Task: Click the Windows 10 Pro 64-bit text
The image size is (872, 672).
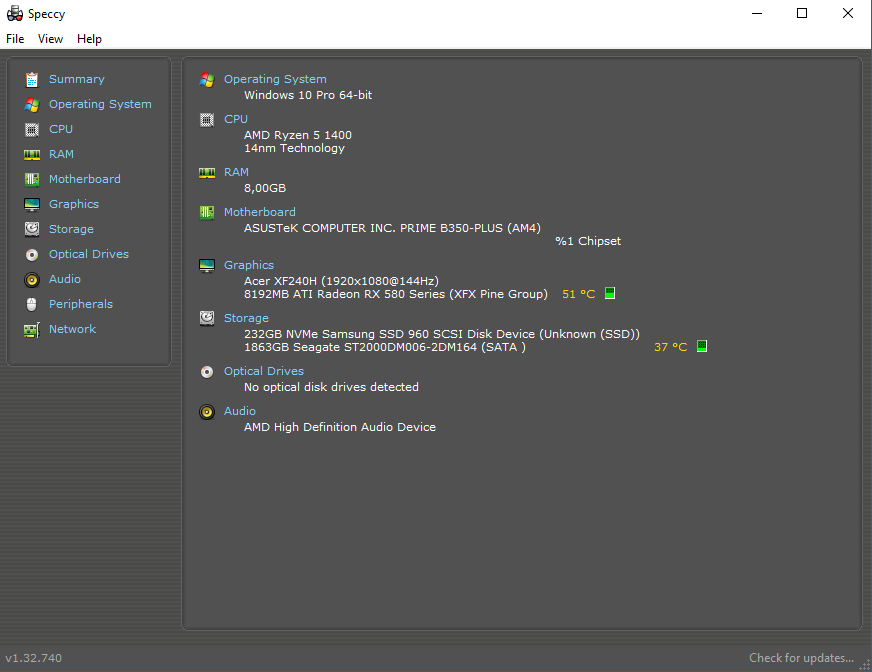Action: pyautogui.click(x=308, y=95)
